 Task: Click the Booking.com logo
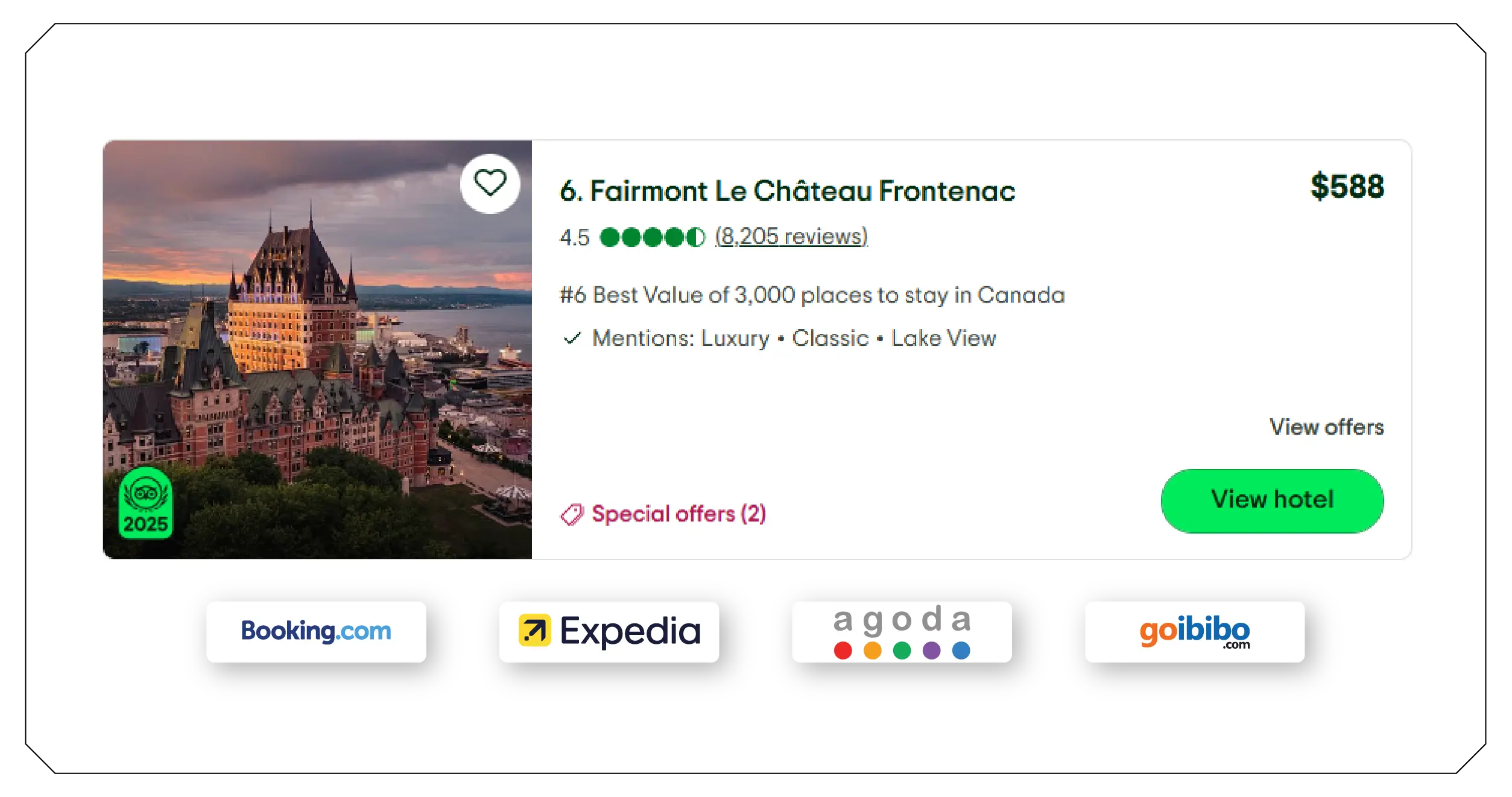click(x=316, y=631)
